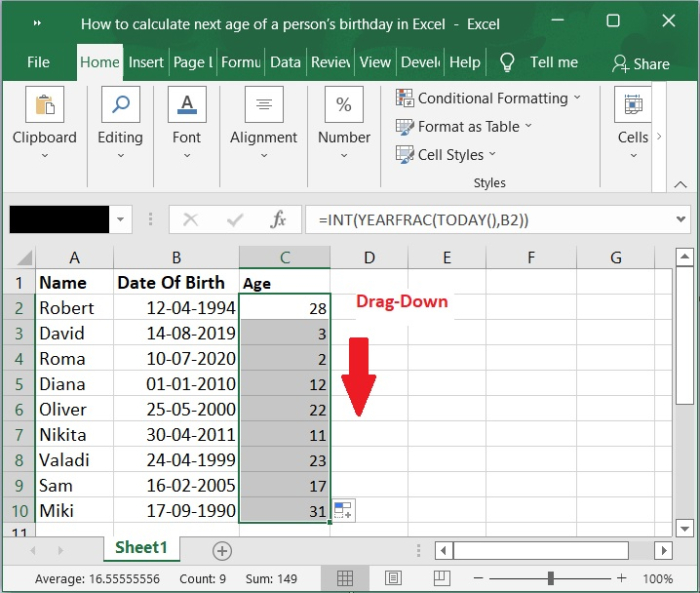This screenshot has height=593, width=700.
Task: Confirm formula entry with checkmark icon
Action: [x=235, y=219]
